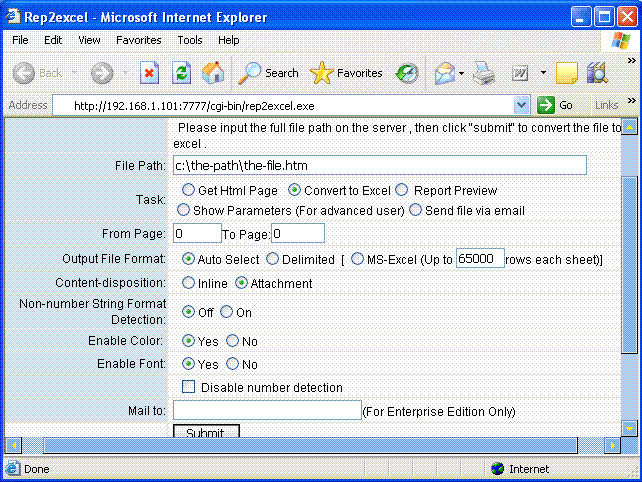
Task: Click the Links toolbar label
Action: tap(606, 105)
